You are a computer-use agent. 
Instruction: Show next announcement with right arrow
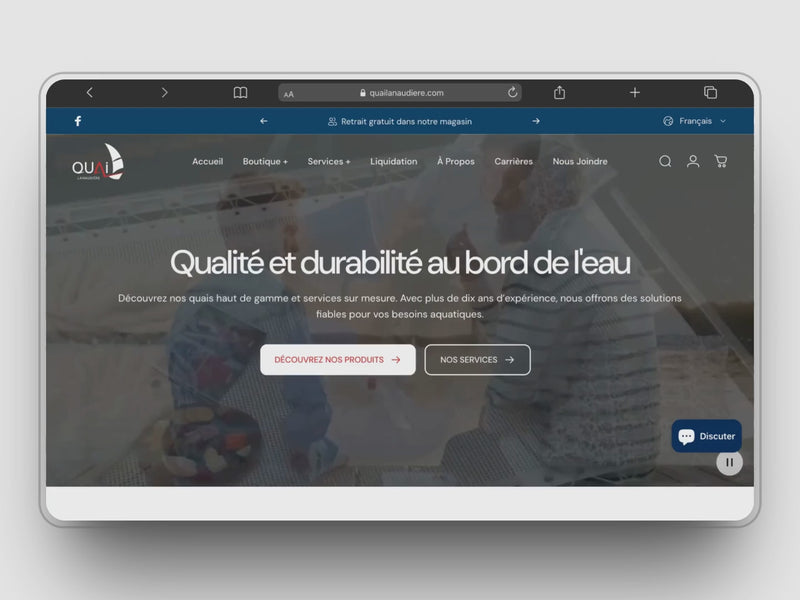(536, 121)
